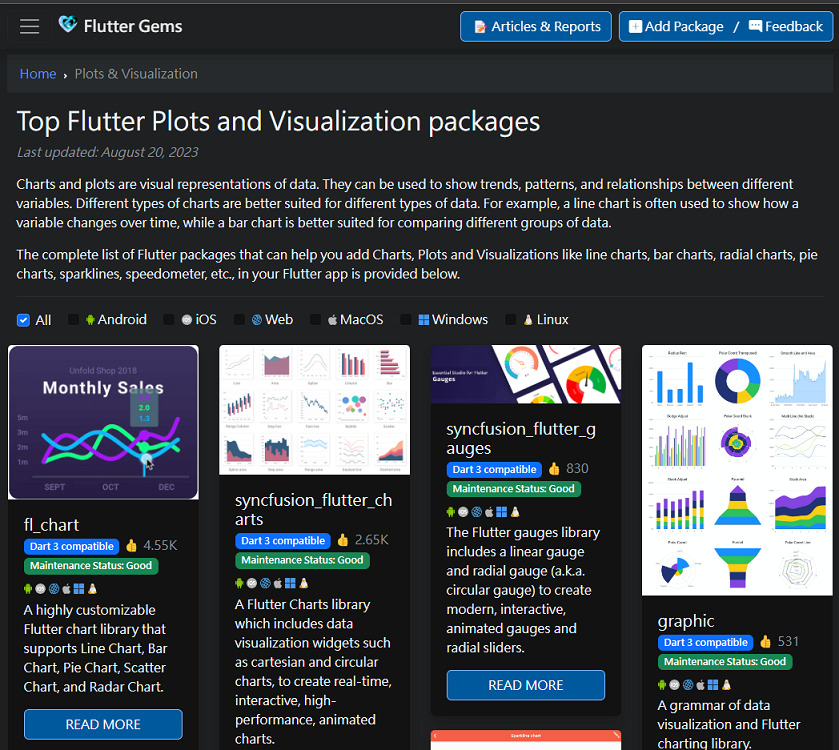Open the syncfusion_flutter_gauges package title

click(x=521, y=438)
